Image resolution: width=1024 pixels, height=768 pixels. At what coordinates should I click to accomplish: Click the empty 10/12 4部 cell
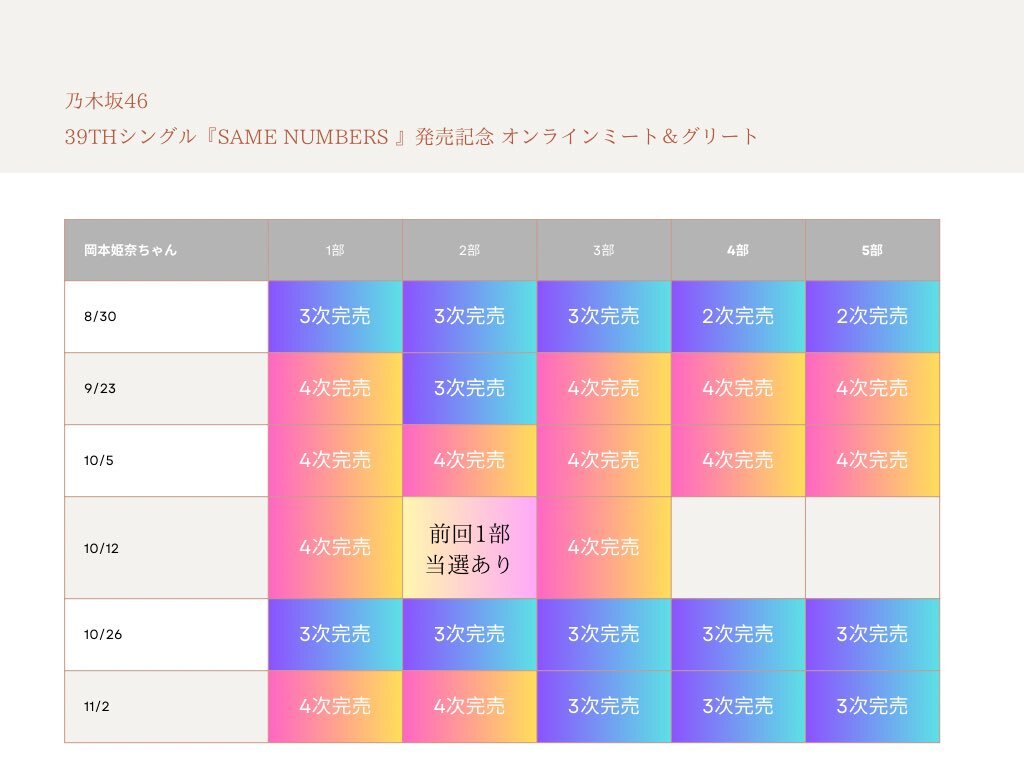click(x=739, y=548)
